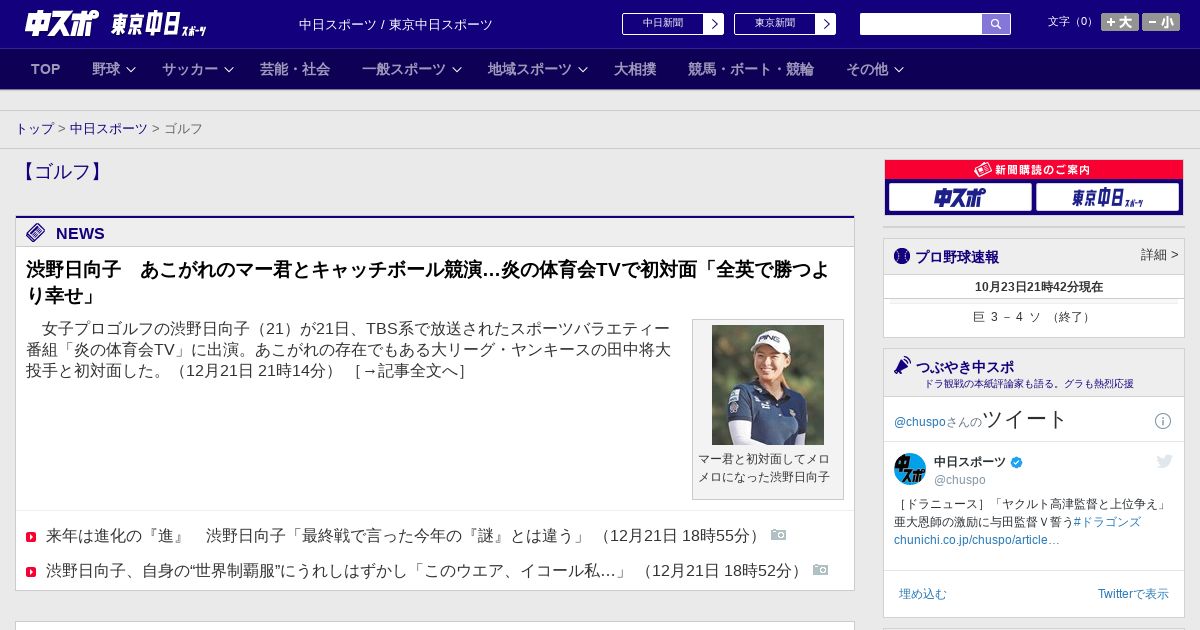Screen dimensions: 1200x630
Task: Open the 芸能・社会 section
Action: click(x=295, y=69)
